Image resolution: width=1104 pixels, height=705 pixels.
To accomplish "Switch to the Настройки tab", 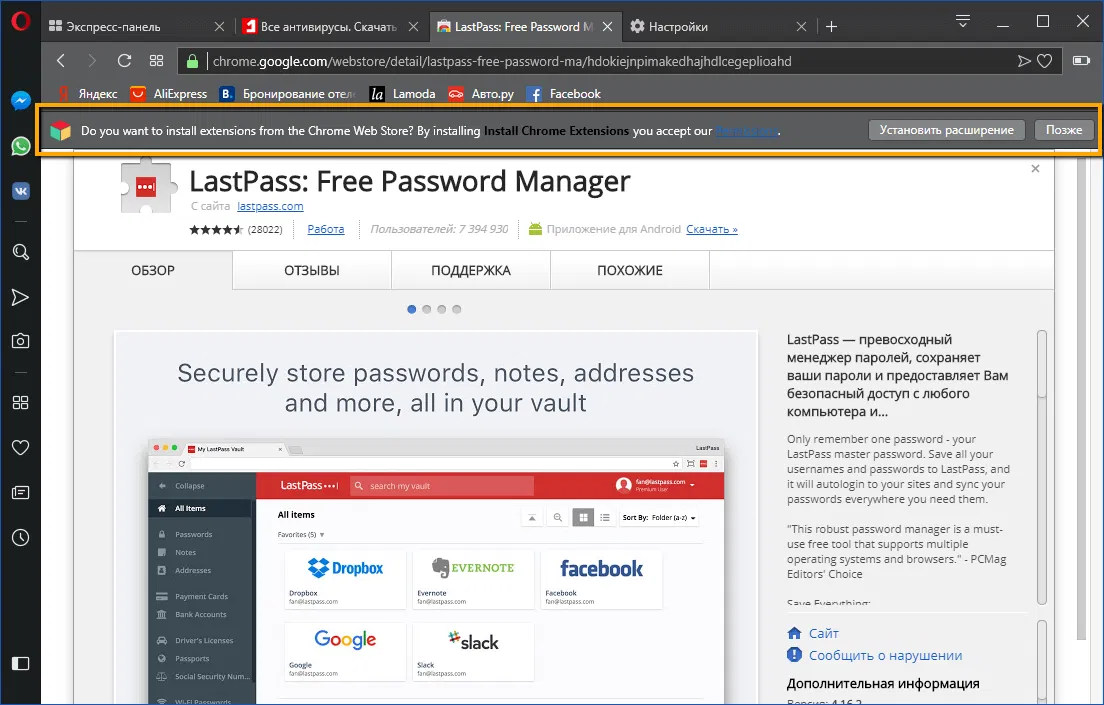I will pos(678,27).
